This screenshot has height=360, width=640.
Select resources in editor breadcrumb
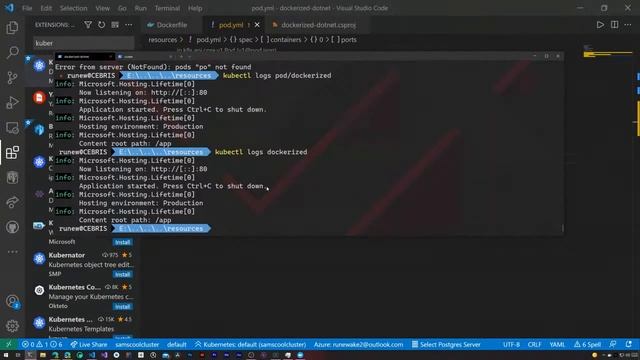click(162, 40)
